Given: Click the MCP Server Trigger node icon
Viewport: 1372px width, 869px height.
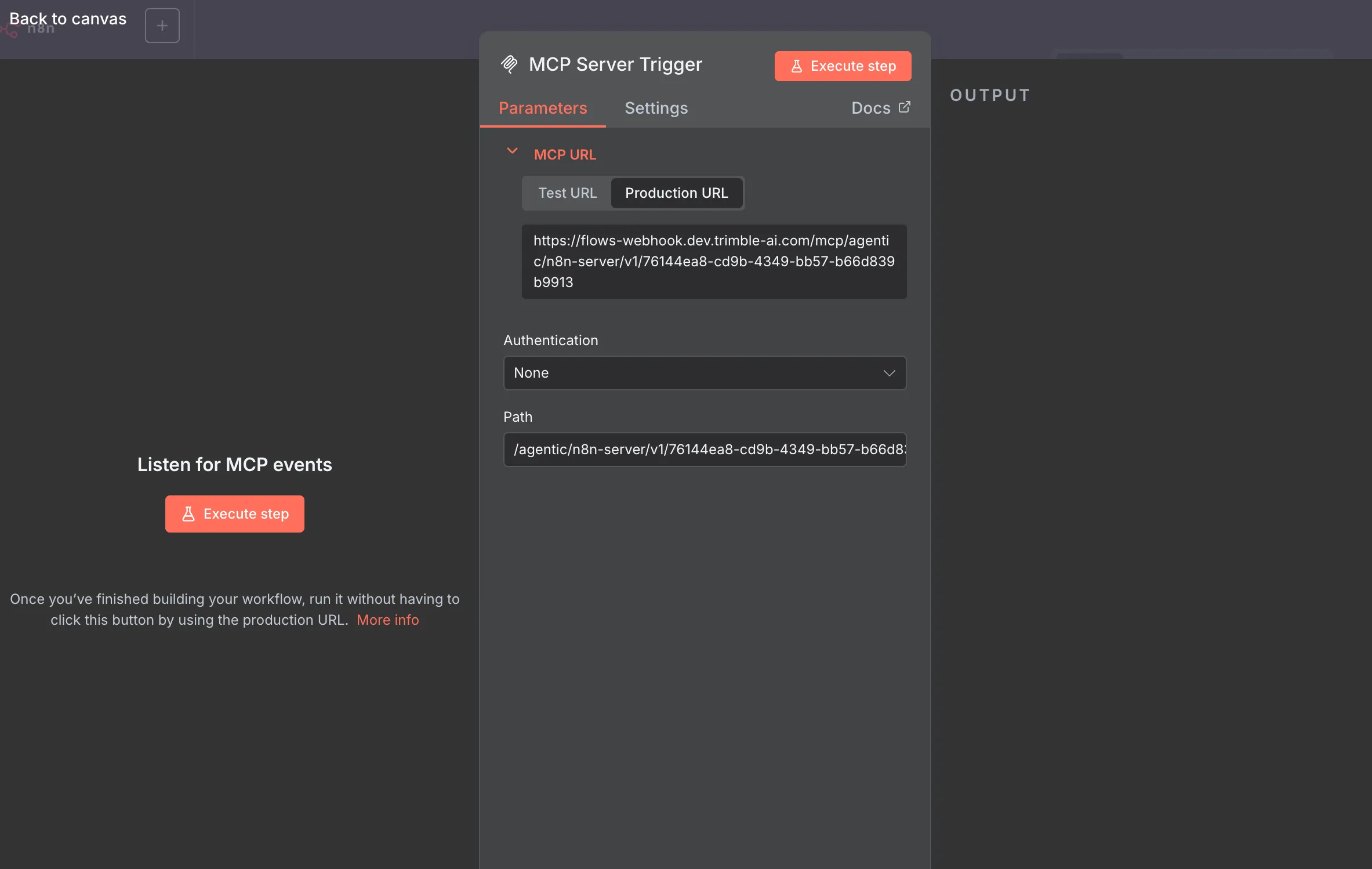Looking at the screenshot, I should [x=509, y=64].
